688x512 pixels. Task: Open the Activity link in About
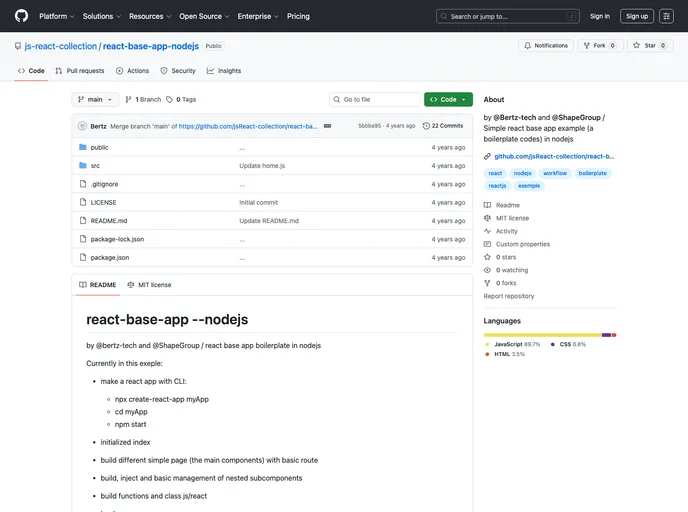[x=506, y=231]
